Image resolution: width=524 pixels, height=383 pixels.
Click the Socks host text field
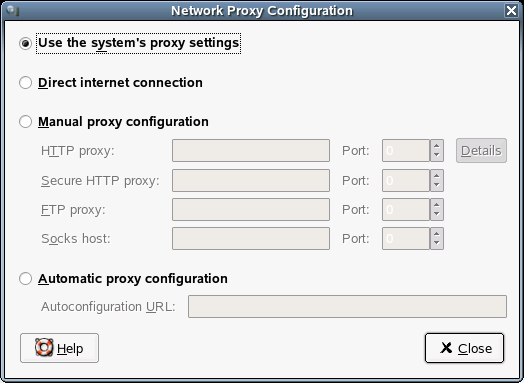tap(251, 239)
